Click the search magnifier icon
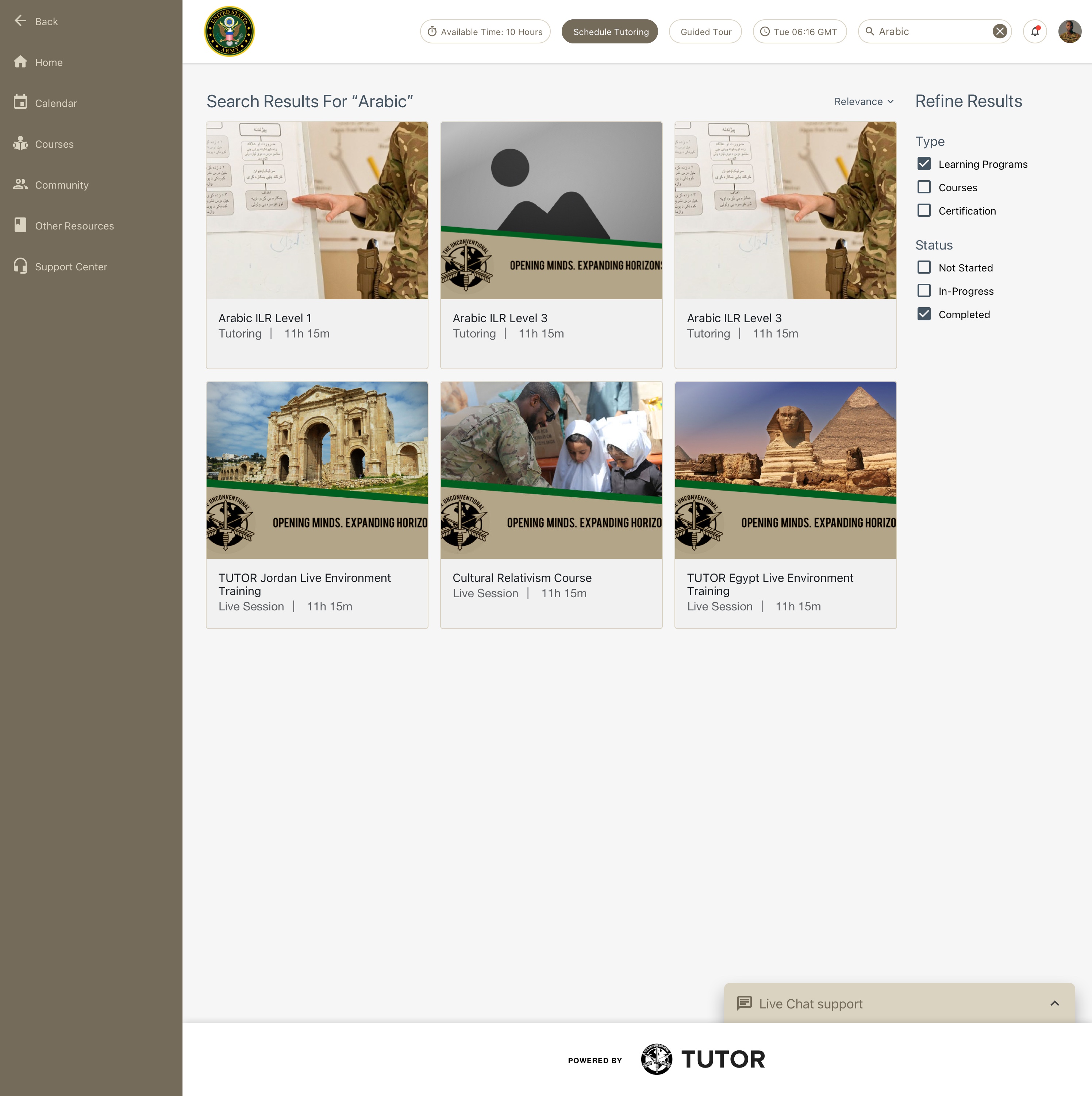 pyautogui.click(x=869, y=31)
